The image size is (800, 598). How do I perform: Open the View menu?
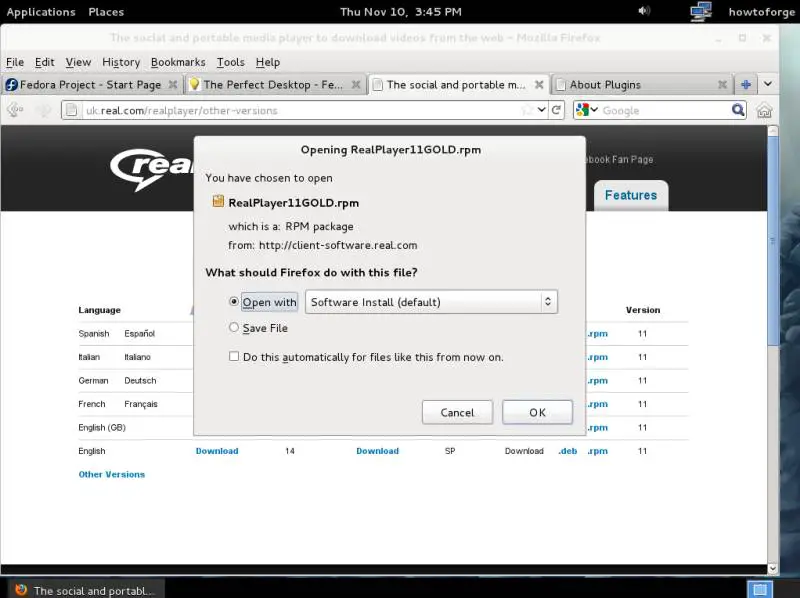[x=78, y=62]
